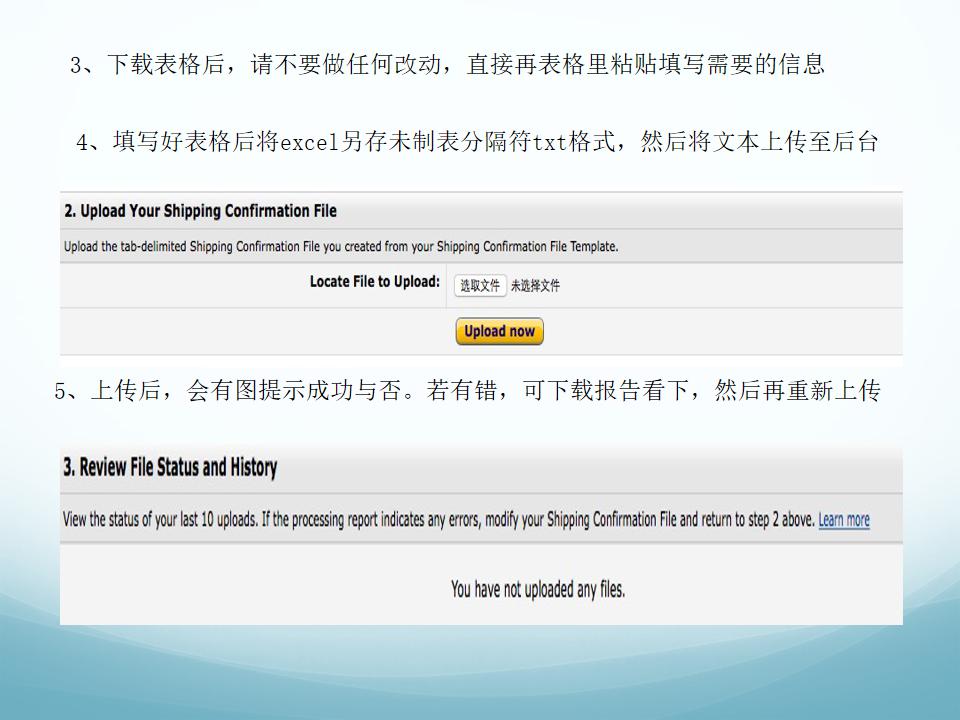Click 'You have not uploaded any files.' message

538,589
